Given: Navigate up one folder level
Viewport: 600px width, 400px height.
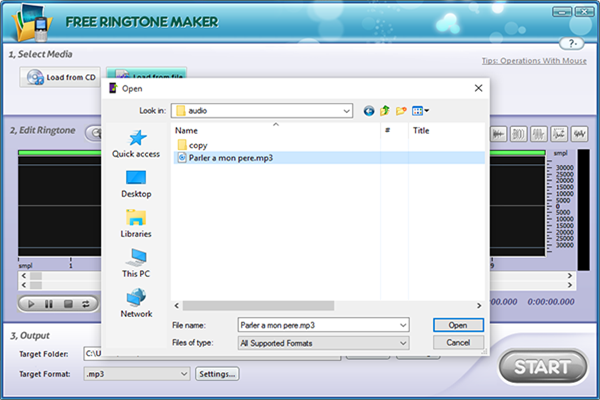Looking at the screenshot, I should (x=385, y=111).
